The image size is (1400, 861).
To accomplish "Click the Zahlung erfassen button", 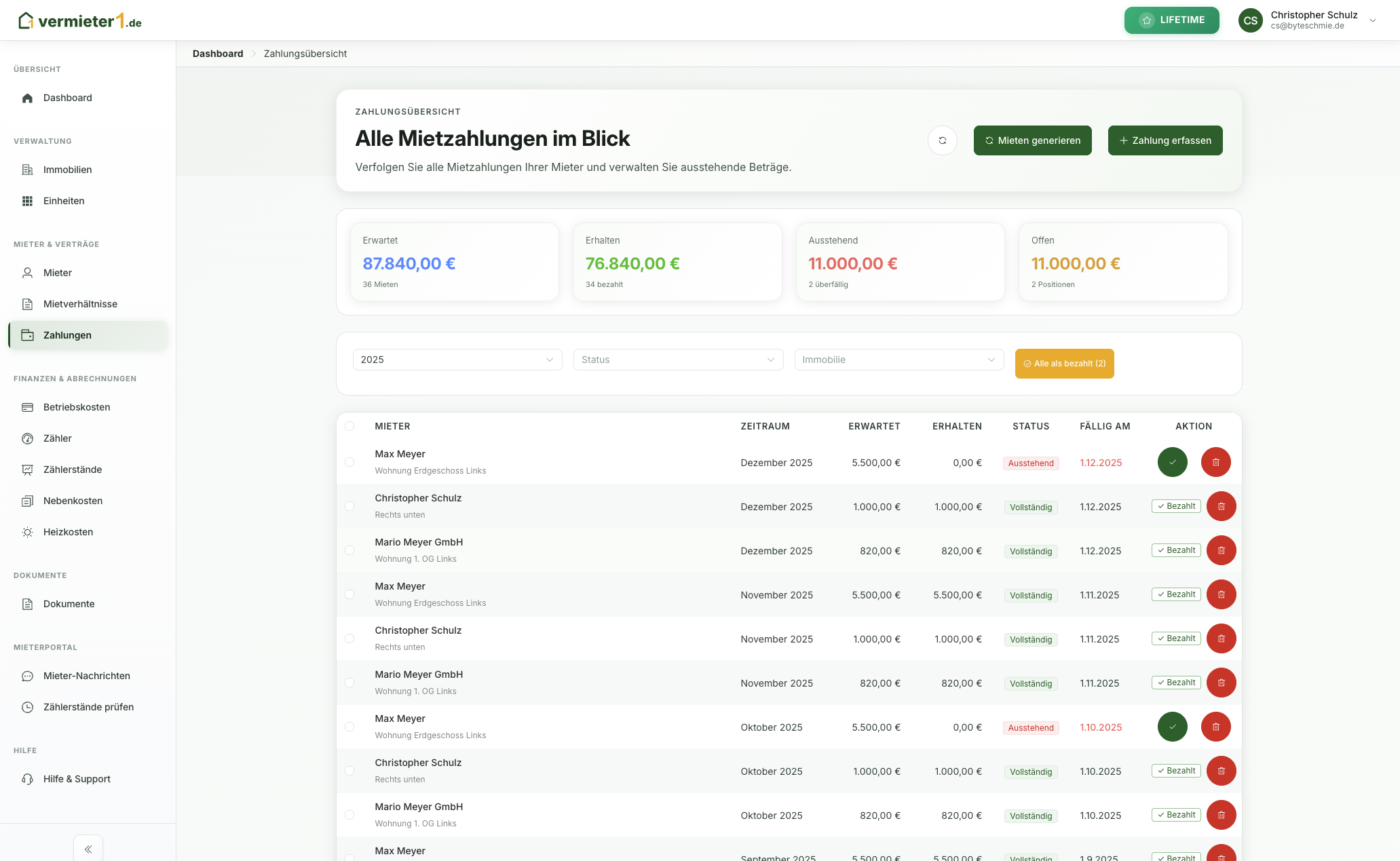I will tap(1165, 140).
